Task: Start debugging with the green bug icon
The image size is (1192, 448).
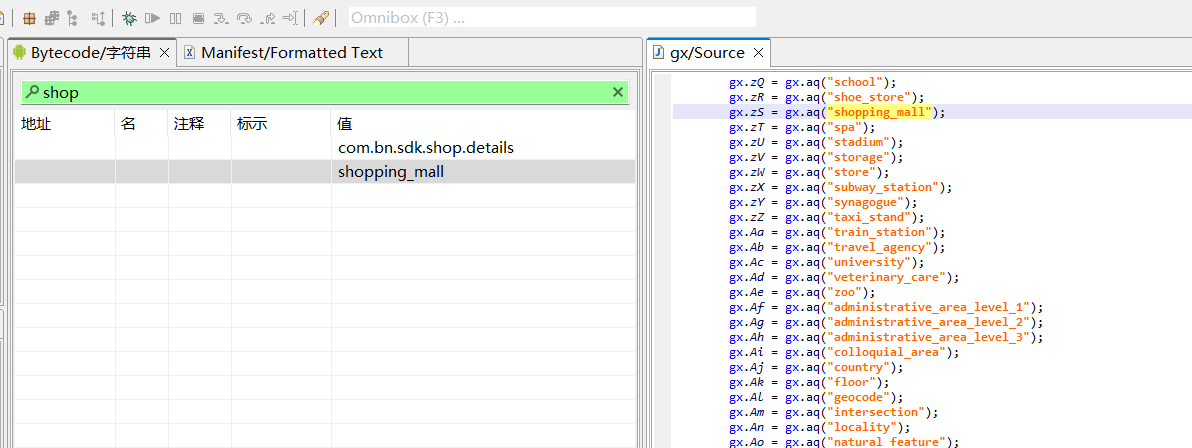Action: click(x=130, y=17)
